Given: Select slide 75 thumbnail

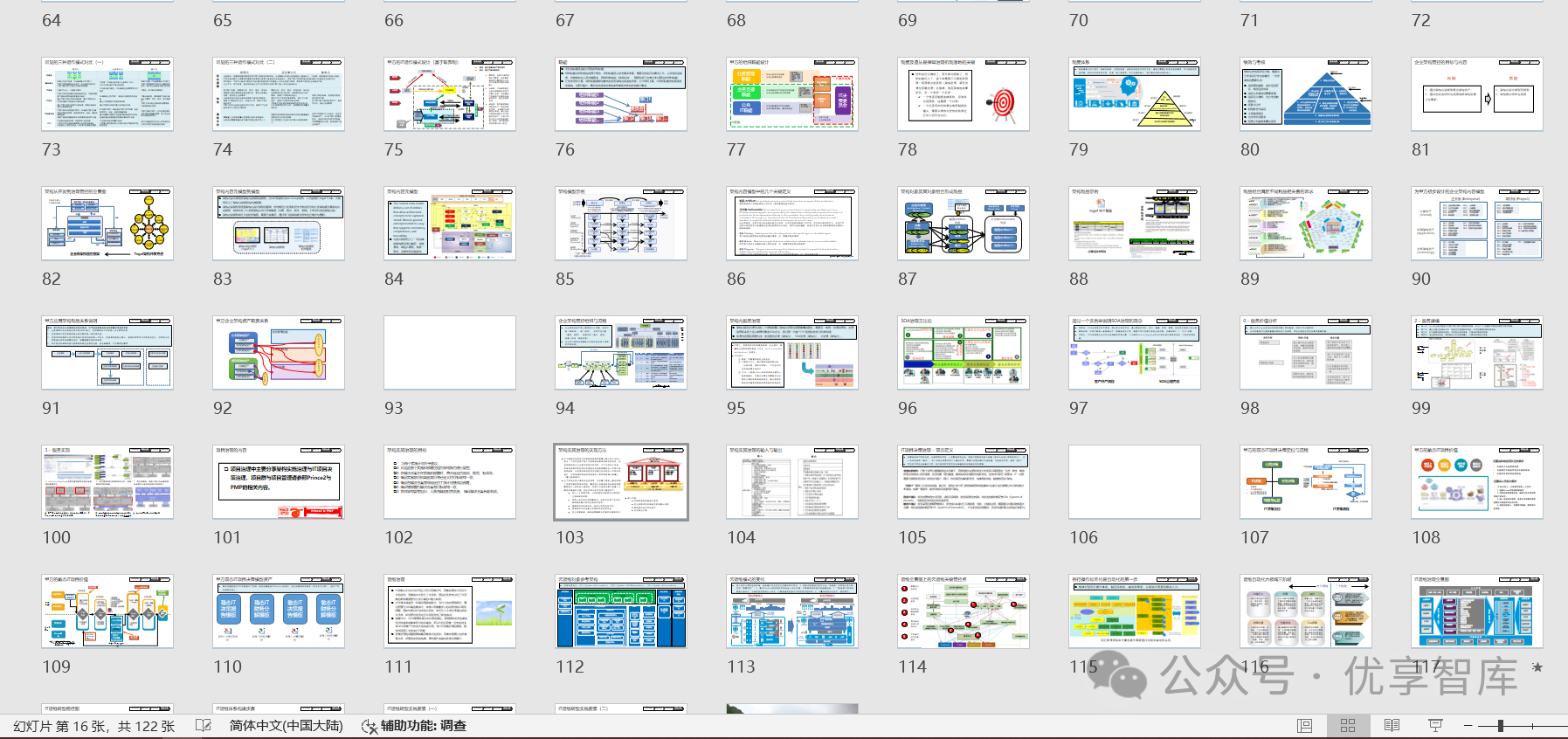Looking at the screenshot, I should tap(450, 94).
